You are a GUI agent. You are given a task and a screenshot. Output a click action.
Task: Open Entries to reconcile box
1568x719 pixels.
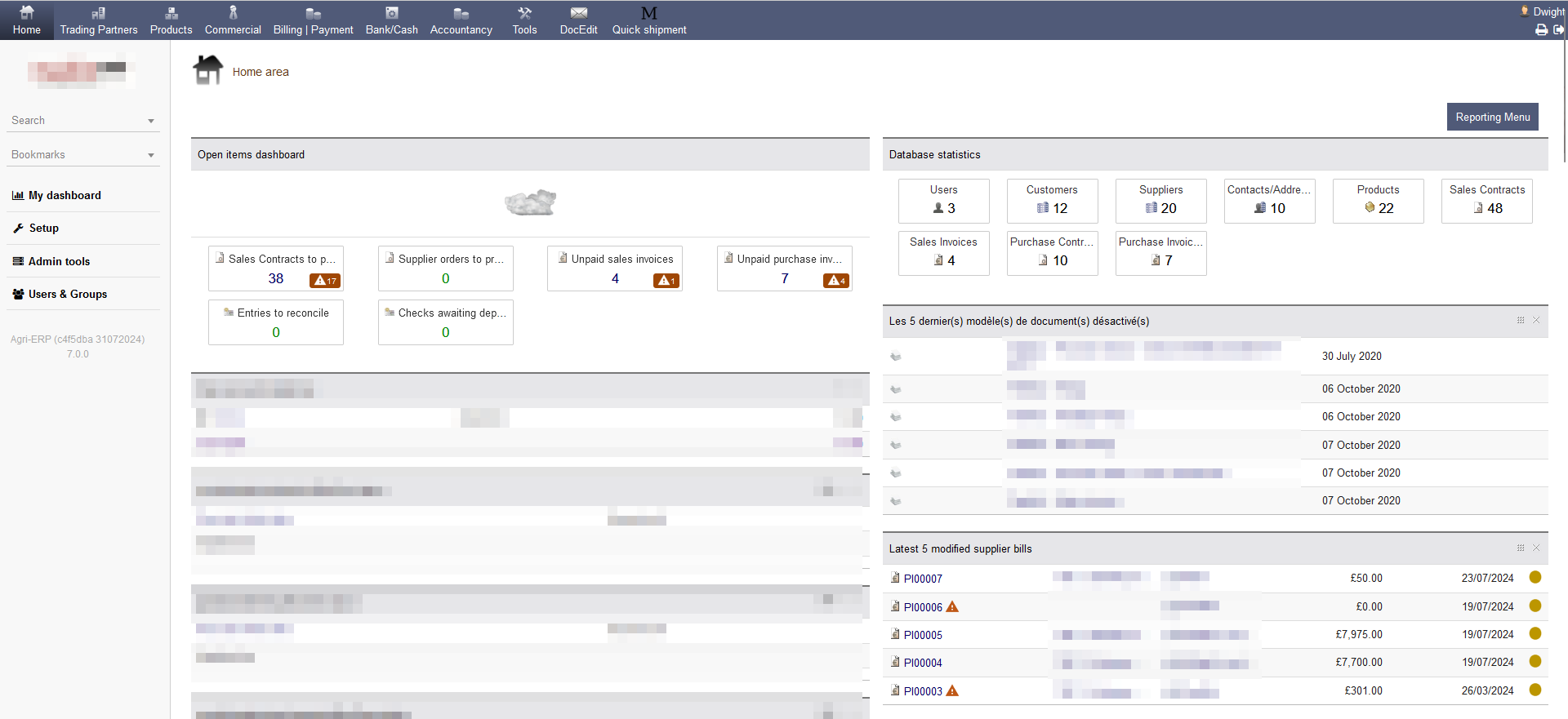tap(276, 322)
